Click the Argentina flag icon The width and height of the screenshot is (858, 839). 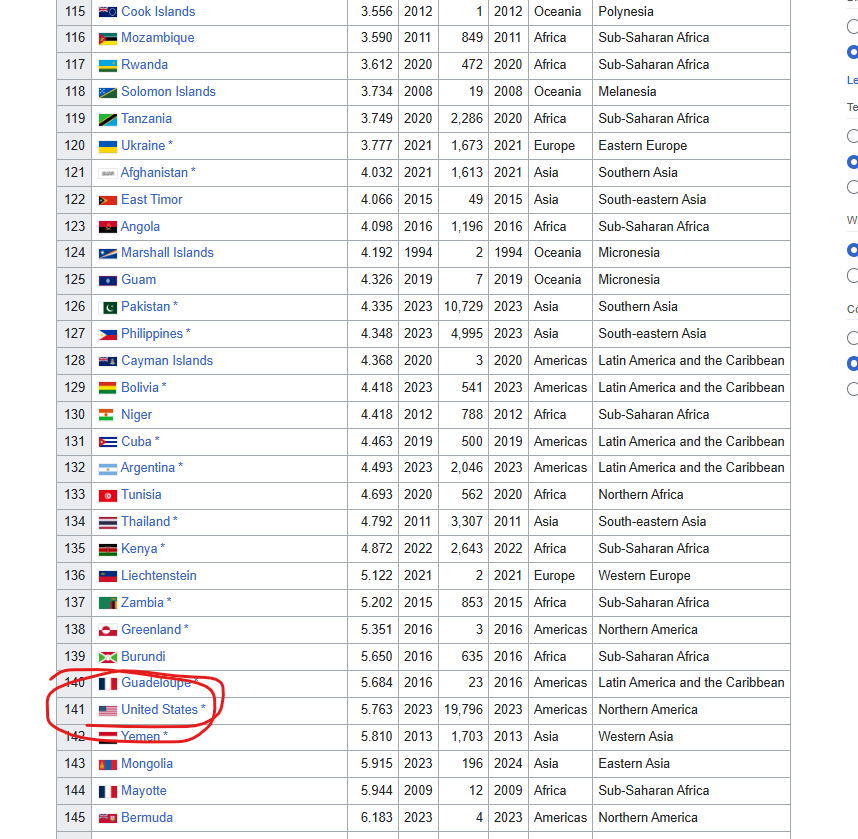tap(108, 468)
